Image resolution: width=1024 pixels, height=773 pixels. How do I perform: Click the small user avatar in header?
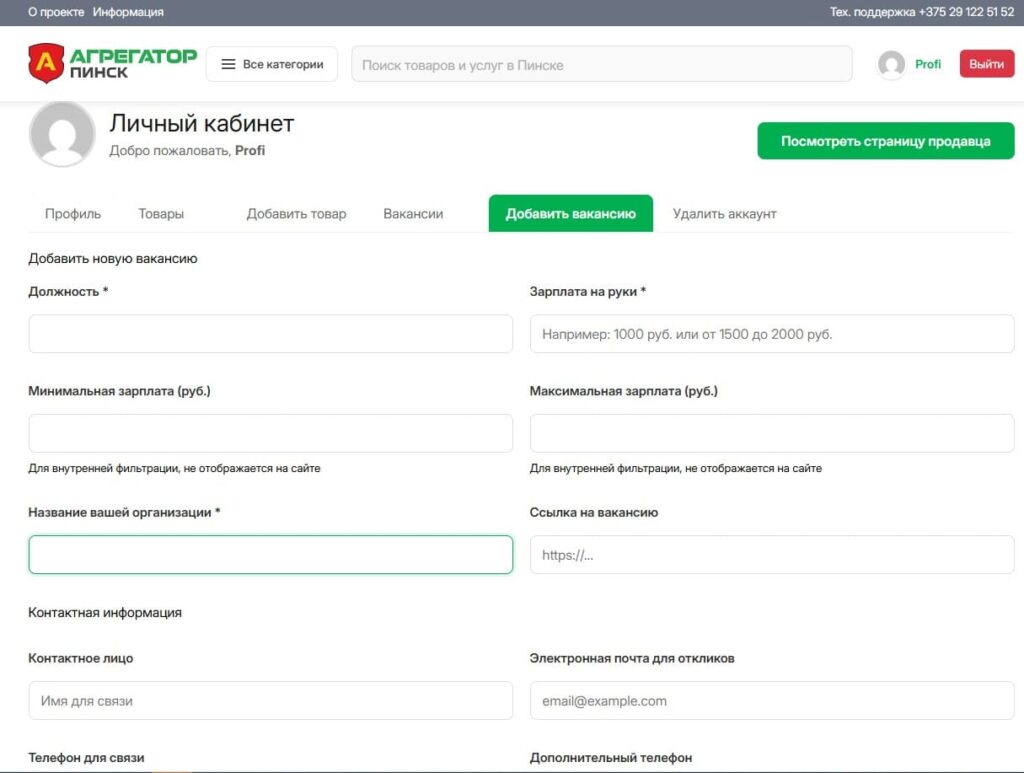pyautogui.click(x=891, y=64)
